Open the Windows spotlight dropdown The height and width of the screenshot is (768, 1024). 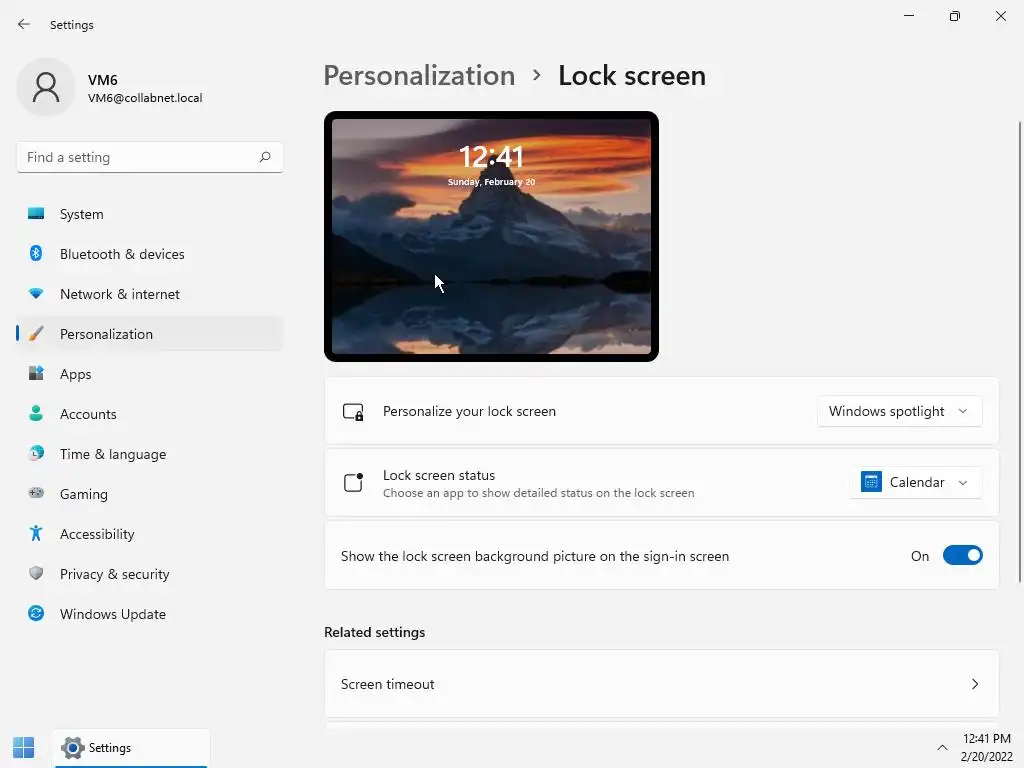(899, 411)
